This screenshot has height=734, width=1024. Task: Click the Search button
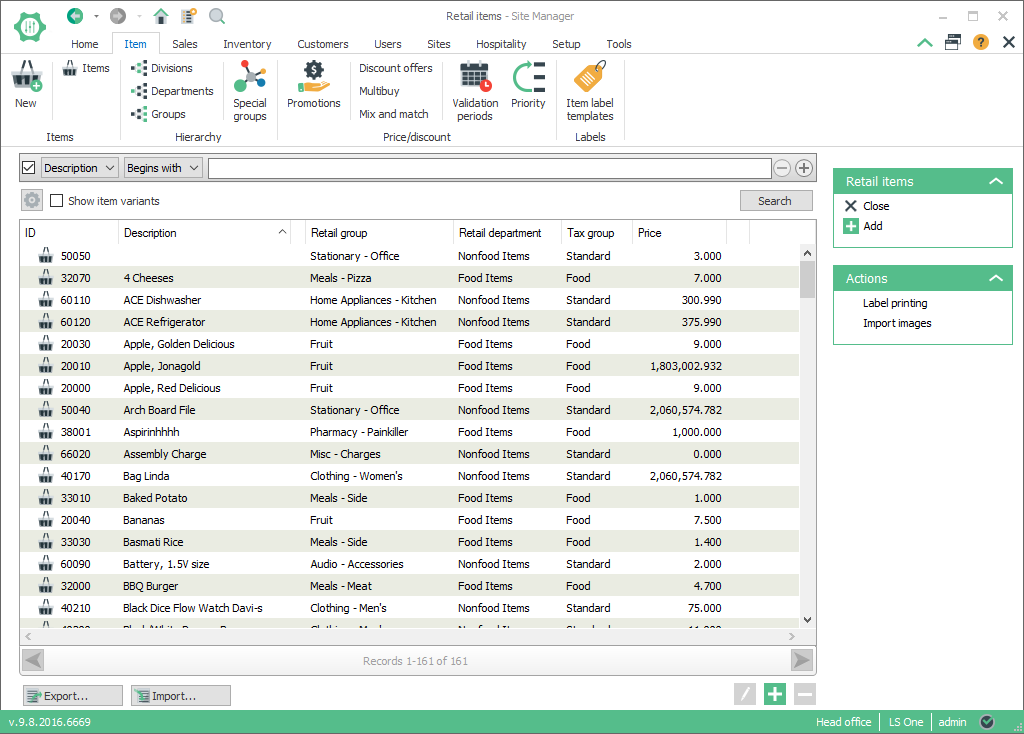775,201
